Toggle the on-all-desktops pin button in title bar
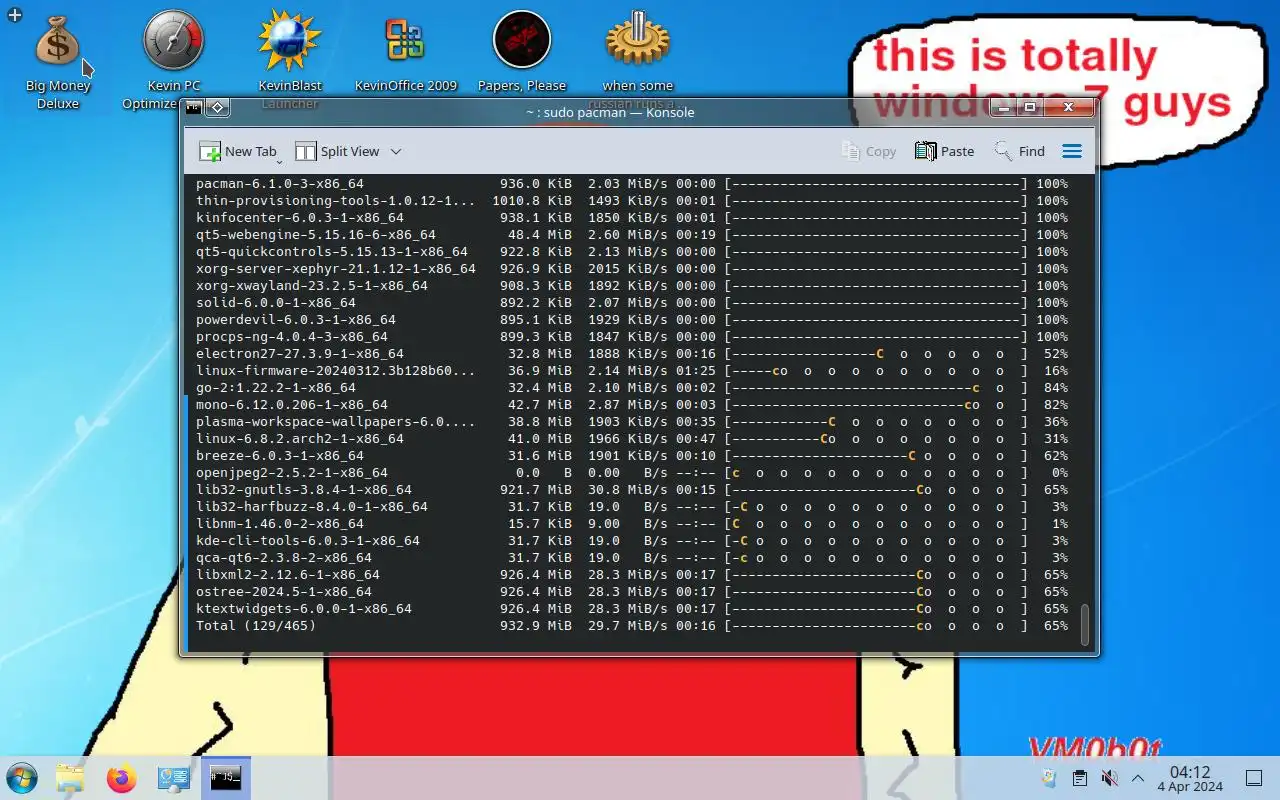This screenshot has height=800, width=1280. 218,107
